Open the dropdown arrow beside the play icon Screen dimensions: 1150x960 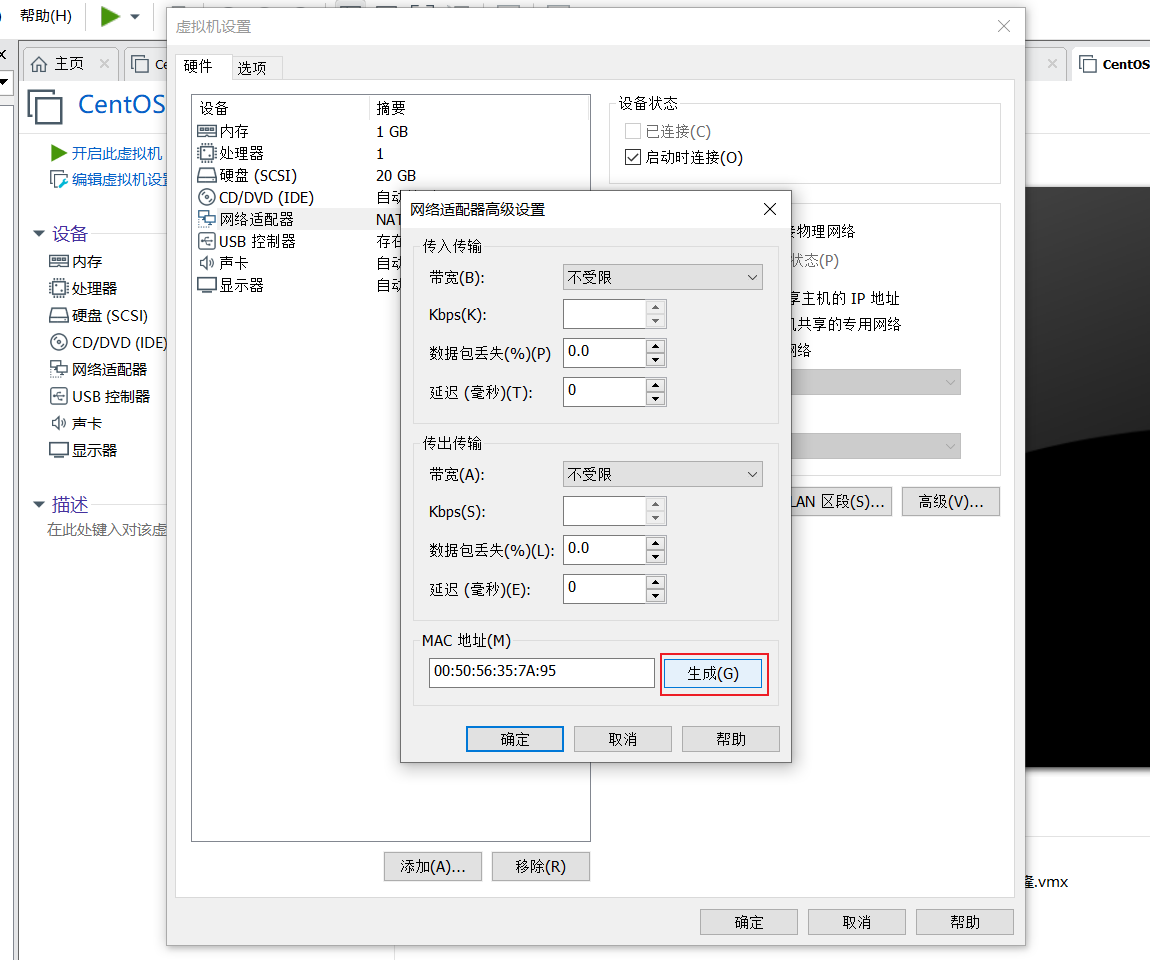(135, 16)
